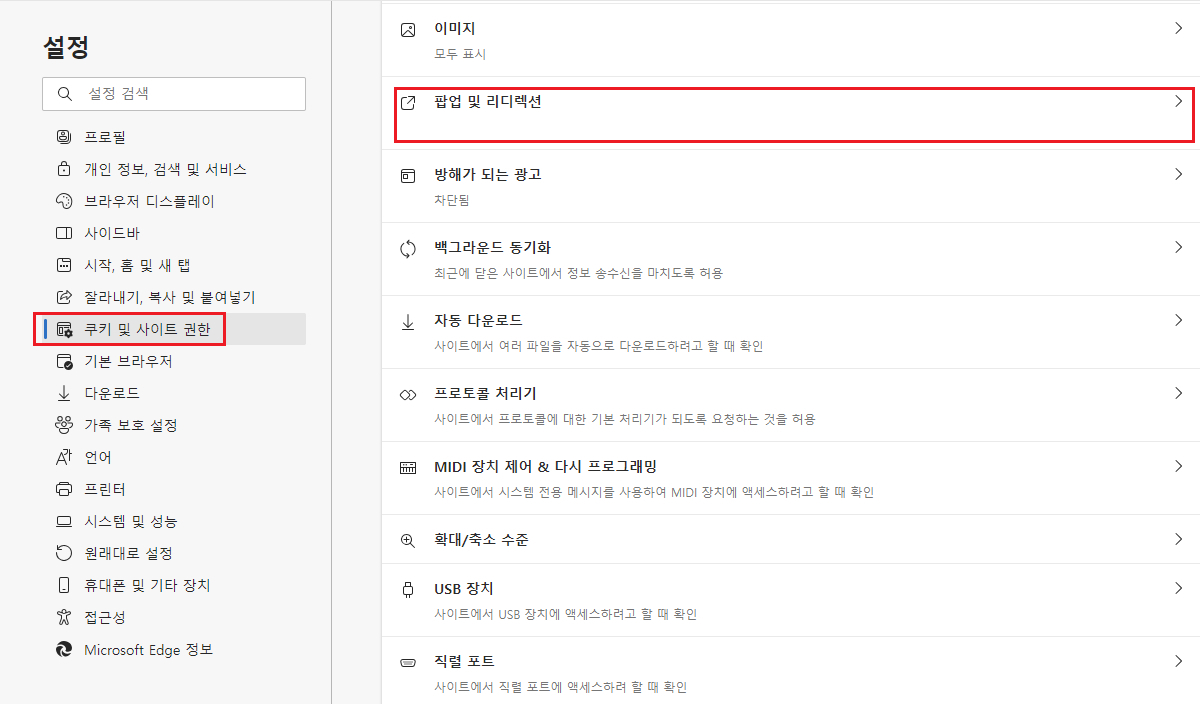Screen dimensions: 1200x704
Task: Click the Microsoft Edge logo icon
Action: click(x=64, y=649)
